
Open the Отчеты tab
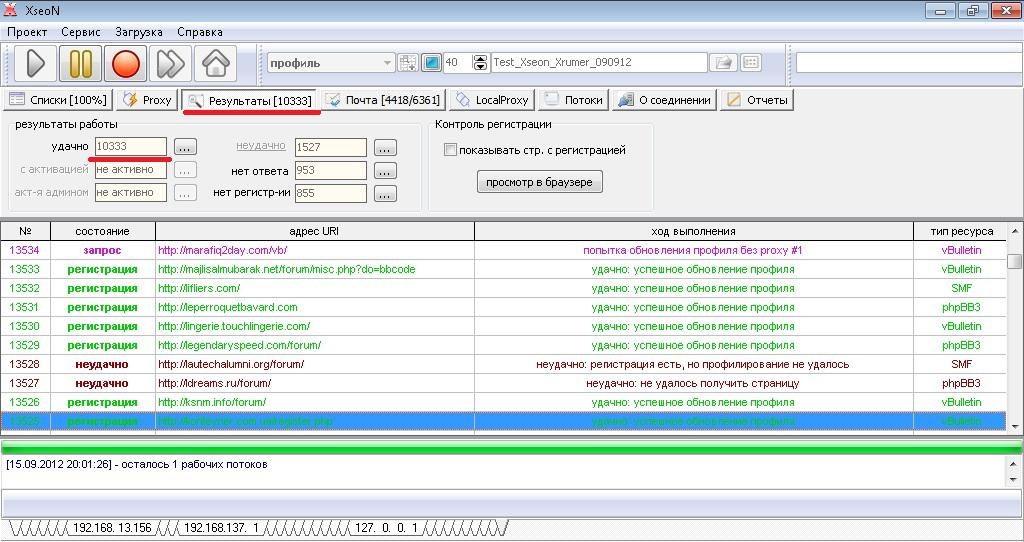757,100
